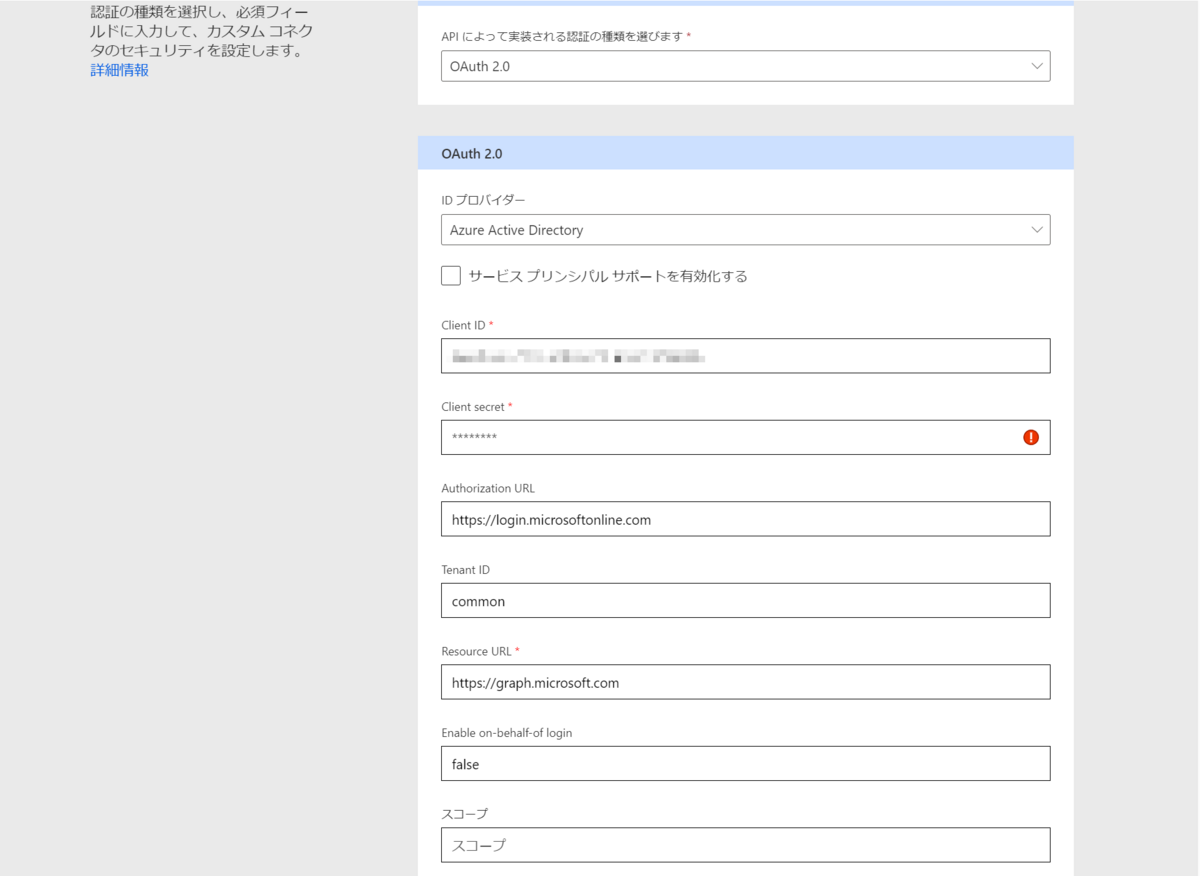The width and height of the screenshot is (1200, 876).
Task: Open the 詳細情報 link
Action: 120,70
